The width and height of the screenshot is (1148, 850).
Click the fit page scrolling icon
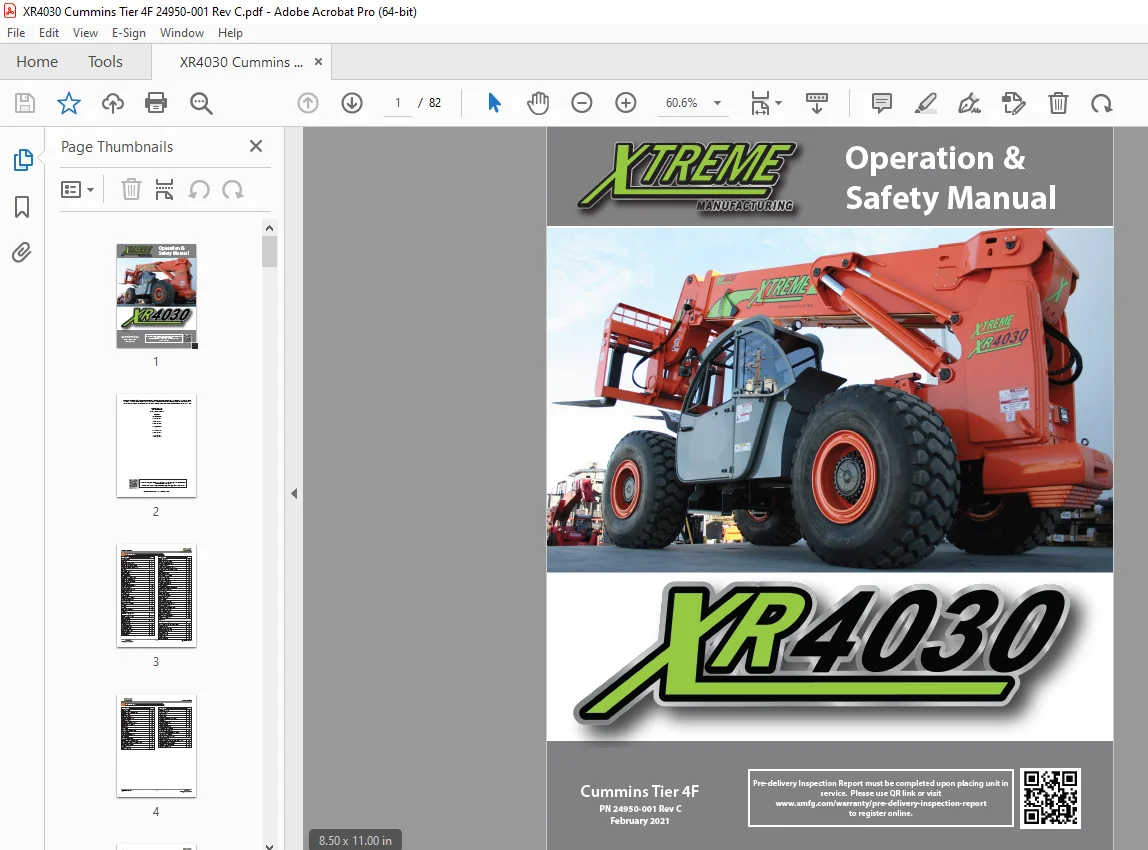760,103
